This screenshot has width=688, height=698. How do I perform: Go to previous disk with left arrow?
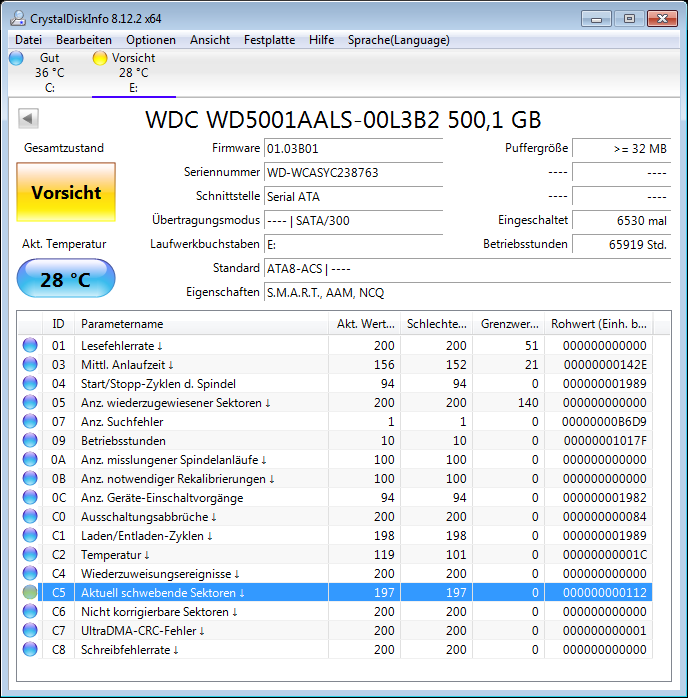(x=28, y=118)
